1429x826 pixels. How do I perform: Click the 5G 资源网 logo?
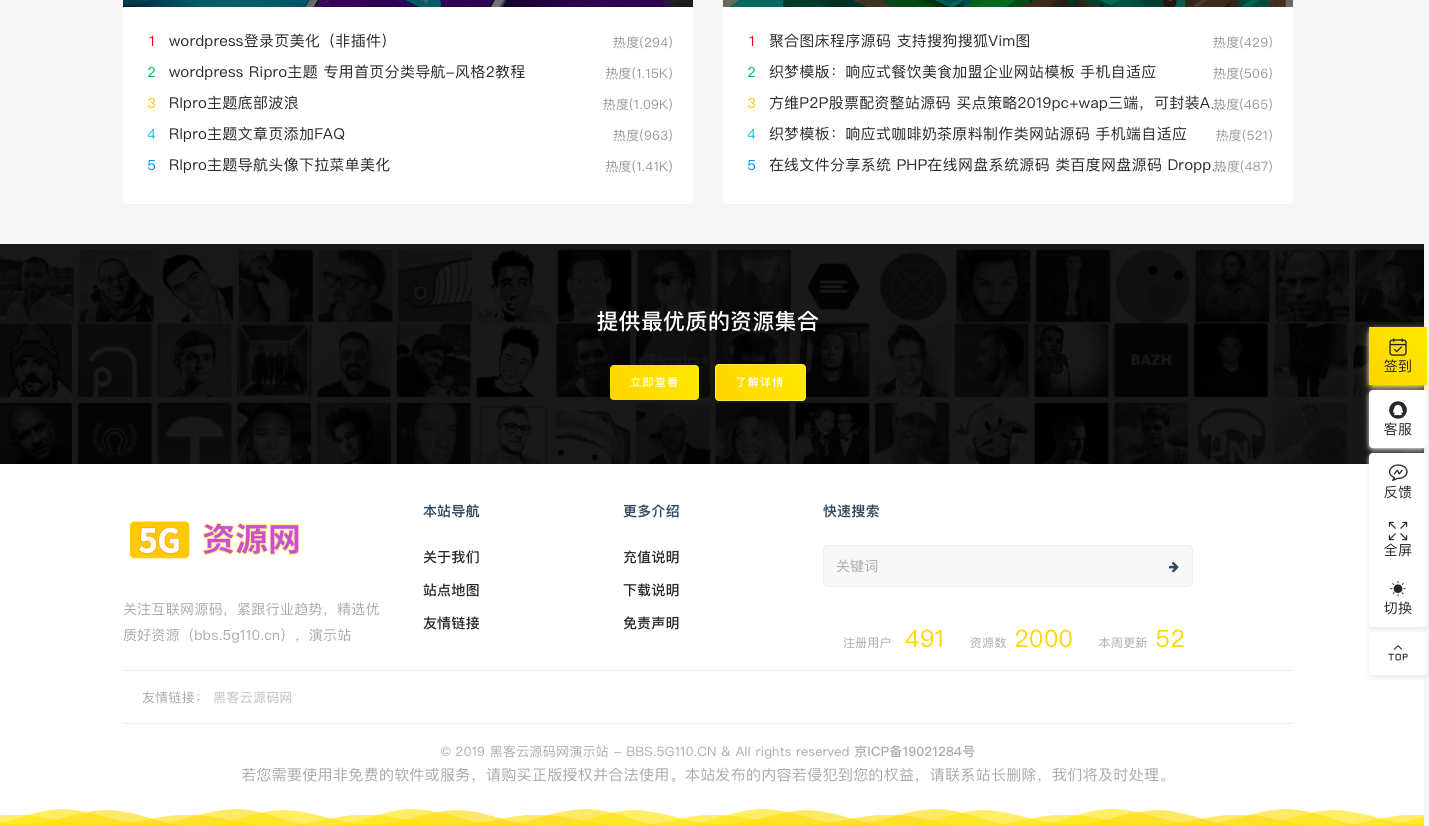point(215,540)
